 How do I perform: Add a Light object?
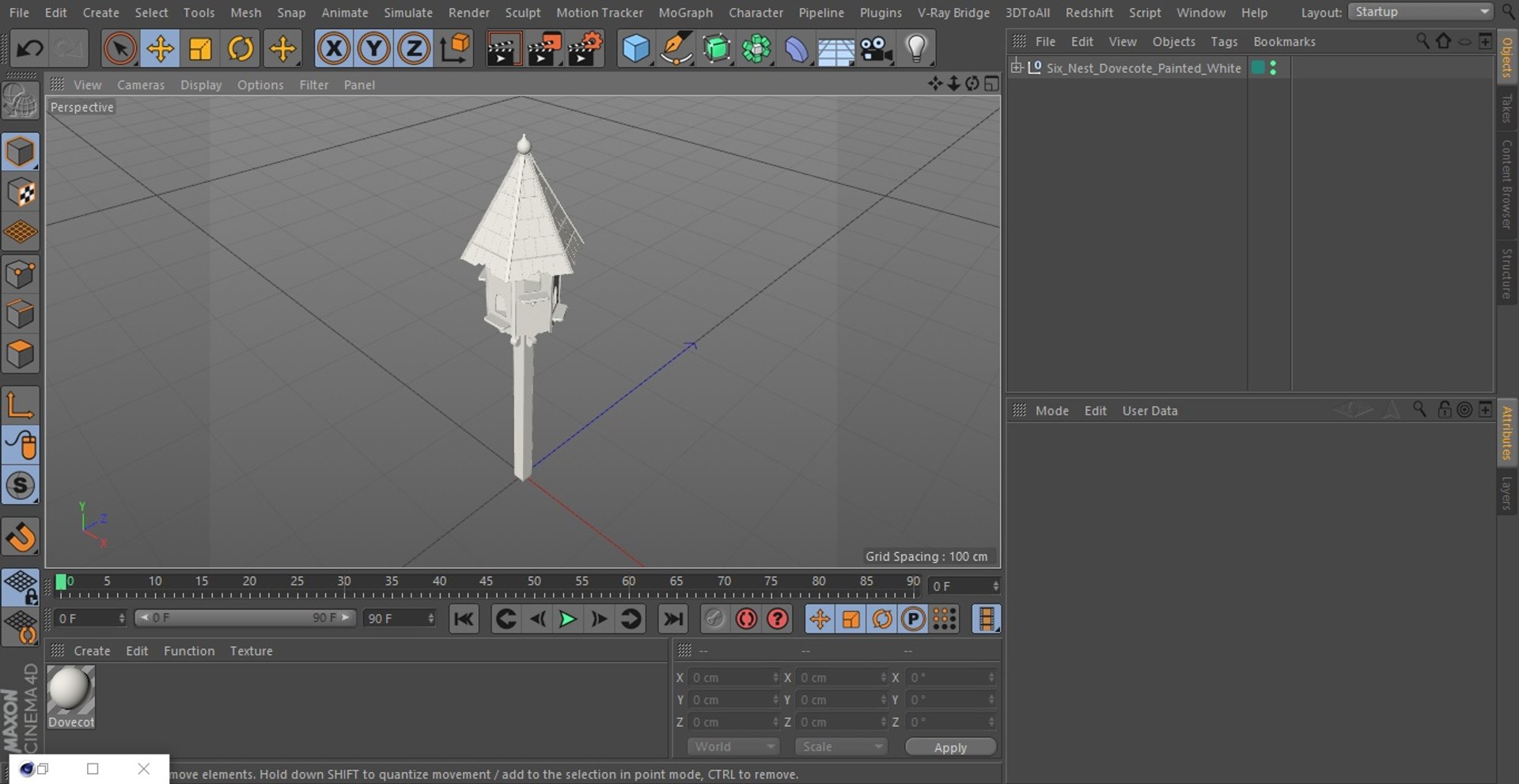pos(916,49)
